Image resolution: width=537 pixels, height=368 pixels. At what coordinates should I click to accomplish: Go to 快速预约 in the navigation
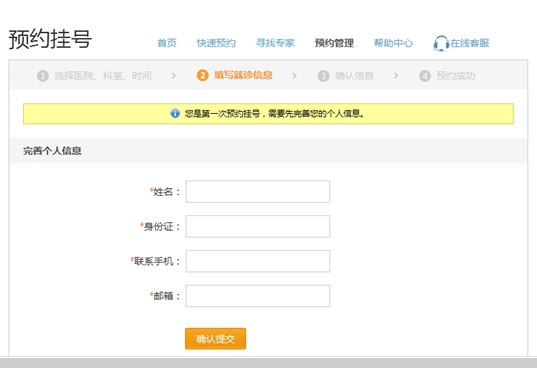[216, 43]
